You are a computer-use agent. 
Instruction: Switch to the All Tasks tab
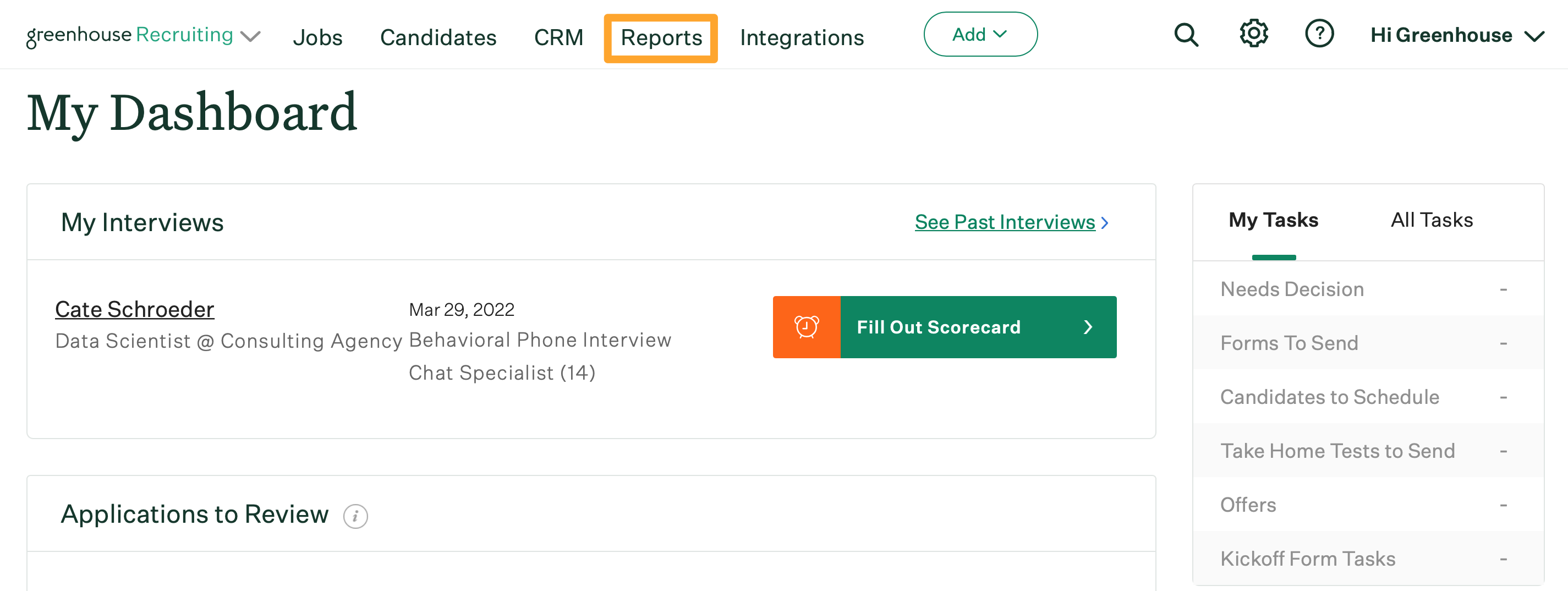click(x=1432, y=220)
